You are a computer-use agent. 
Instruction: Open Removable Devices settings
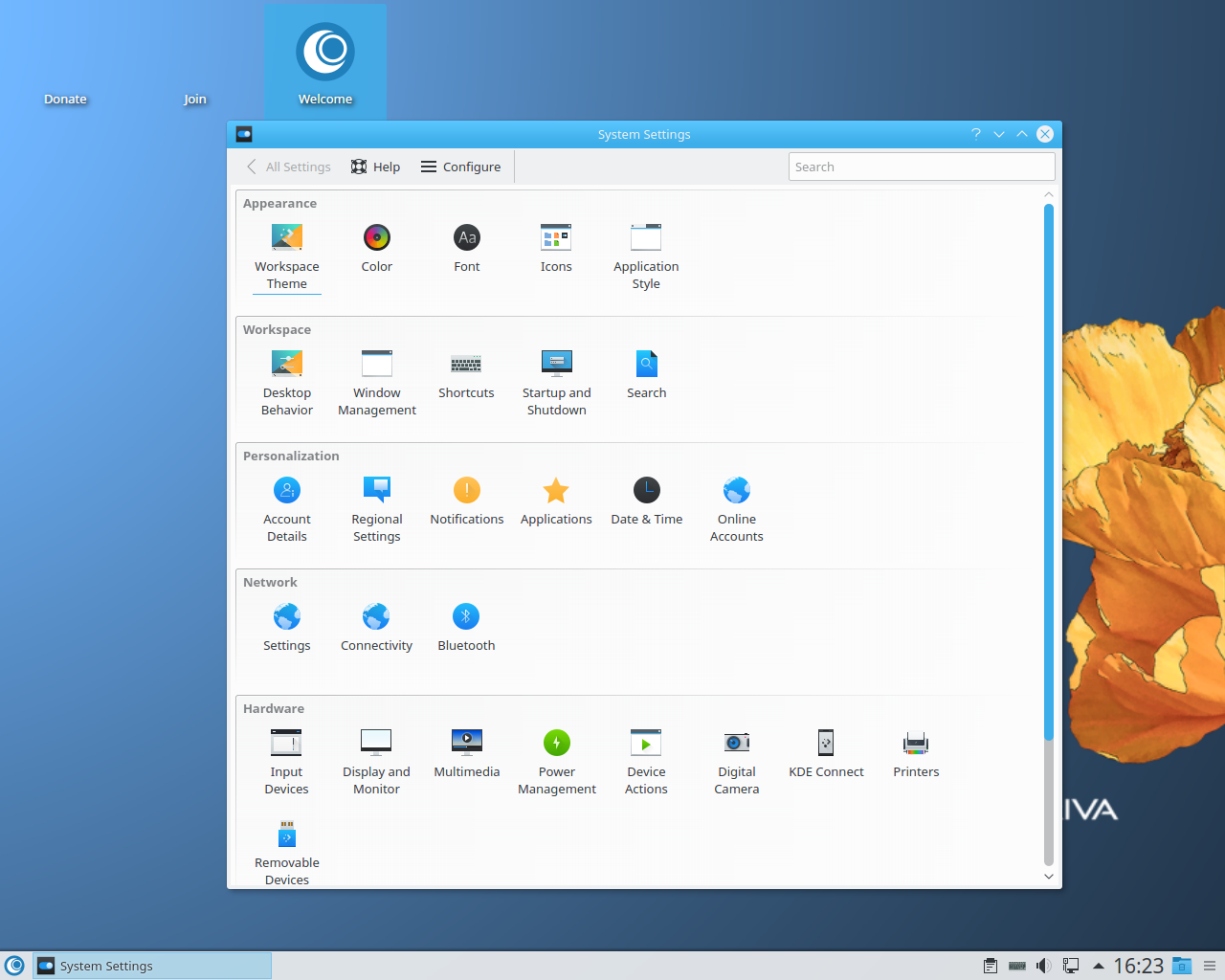point(287,852)
